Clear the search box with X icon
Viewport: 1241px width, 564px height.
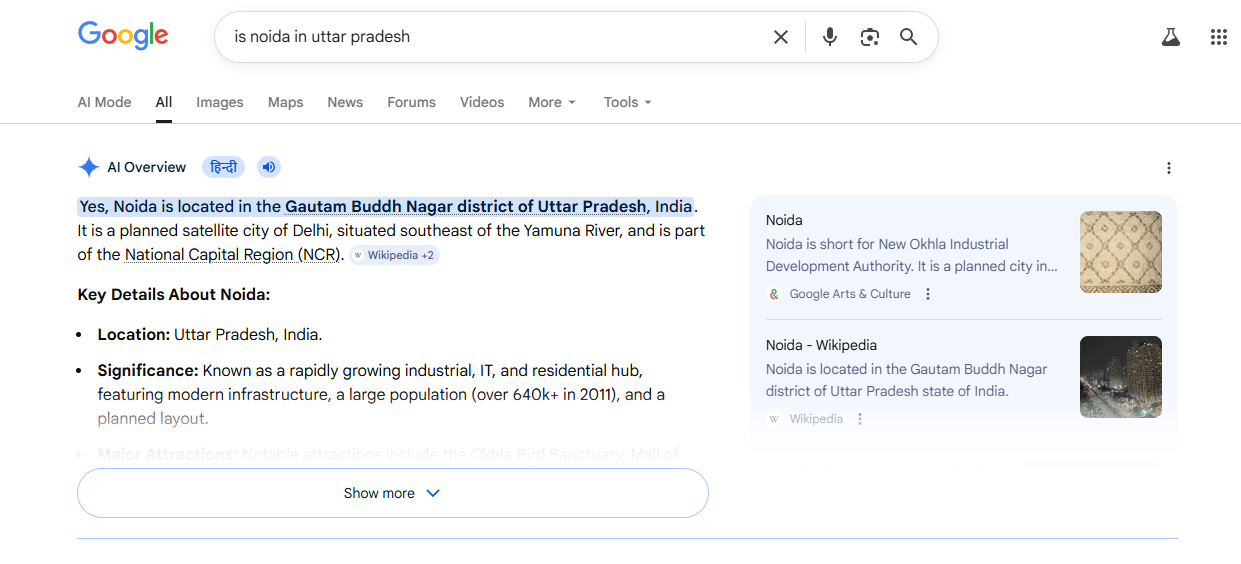coord(781,37)
